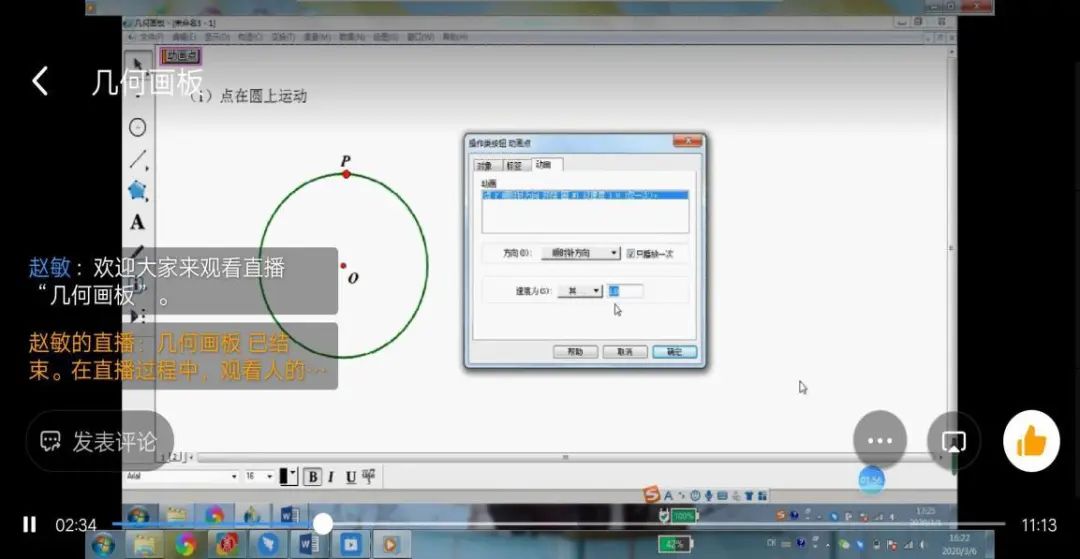Open the 发表评论 comment box
Viewport: 1080px width, 559px height.
click(x=100, y=441)
